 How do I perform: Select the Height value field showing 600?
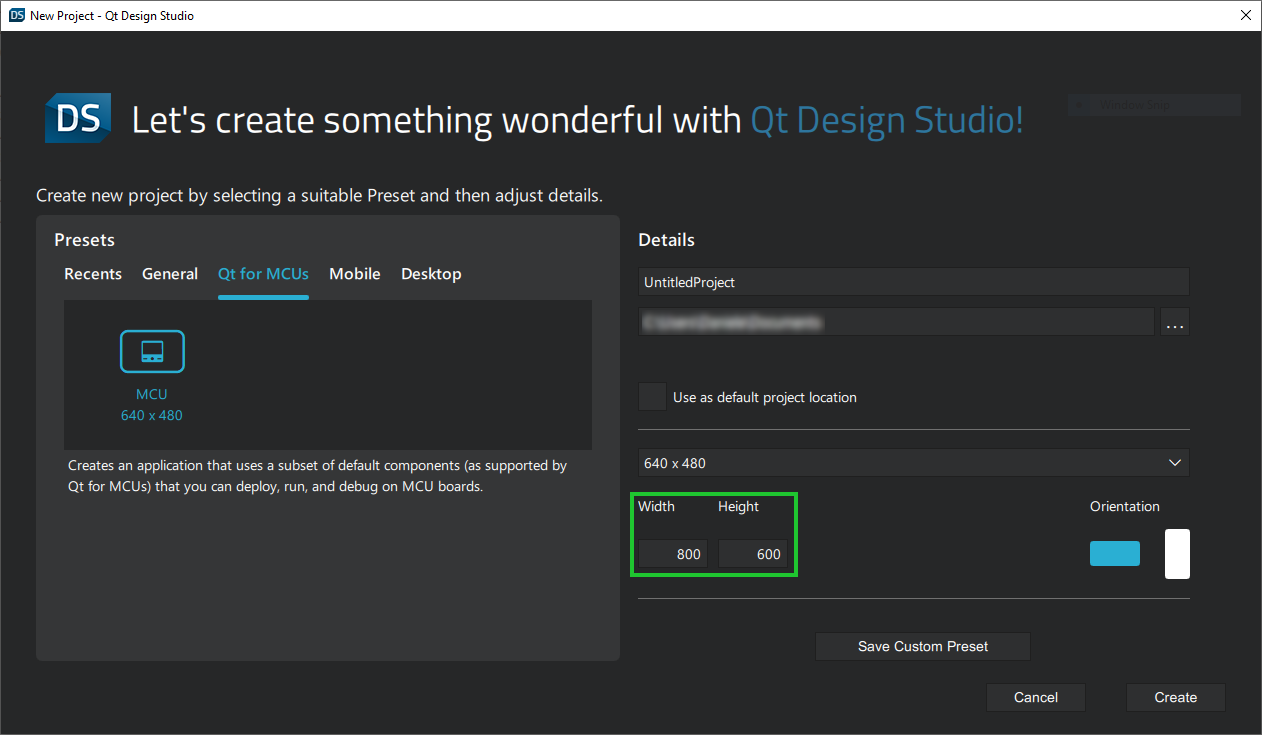754,553
